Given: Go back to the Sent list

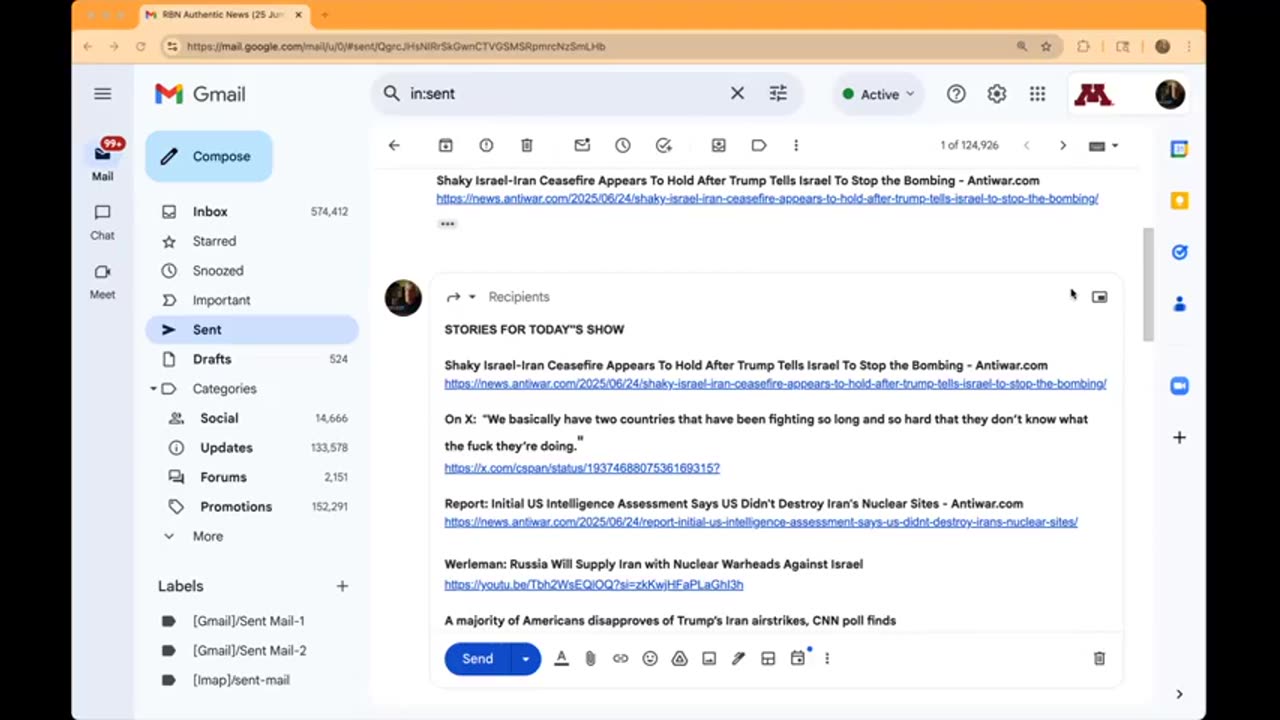Looking at the screenshot, I should (394, 145).
